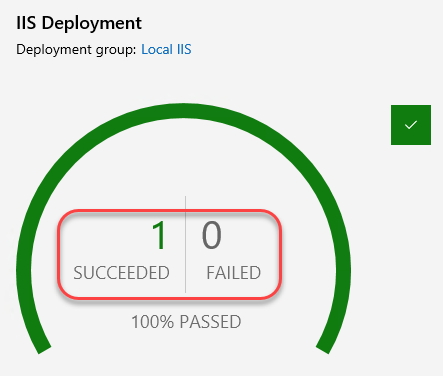
Task: Click the word PASSED below counts
Action: 210,322
